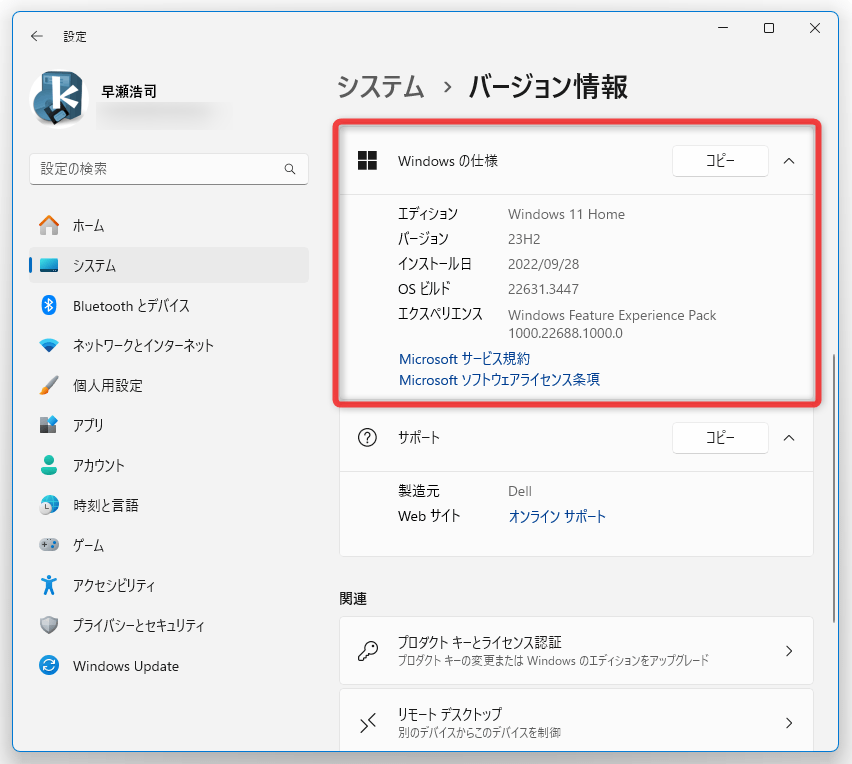Open ネットワークとインターネット settings
Screen dimensions: 852x764
coord(169,346)
